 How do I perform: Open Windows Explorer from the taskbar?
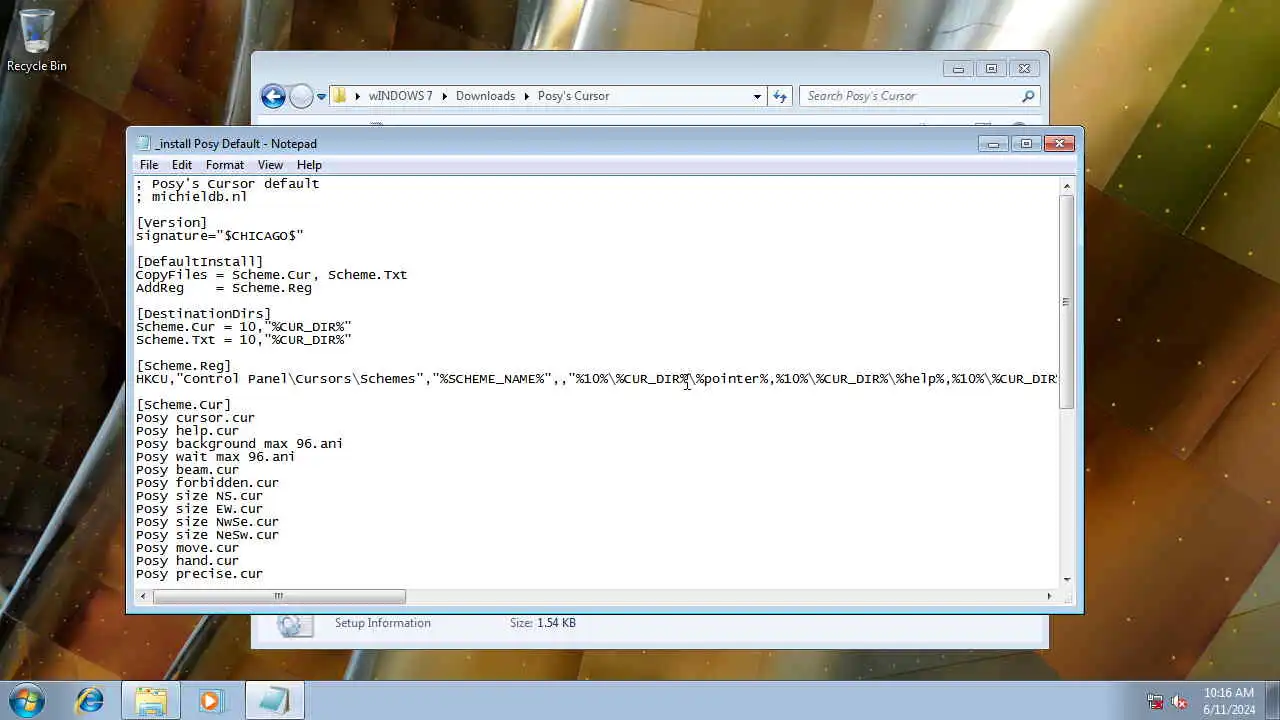(x=151, y=700)
